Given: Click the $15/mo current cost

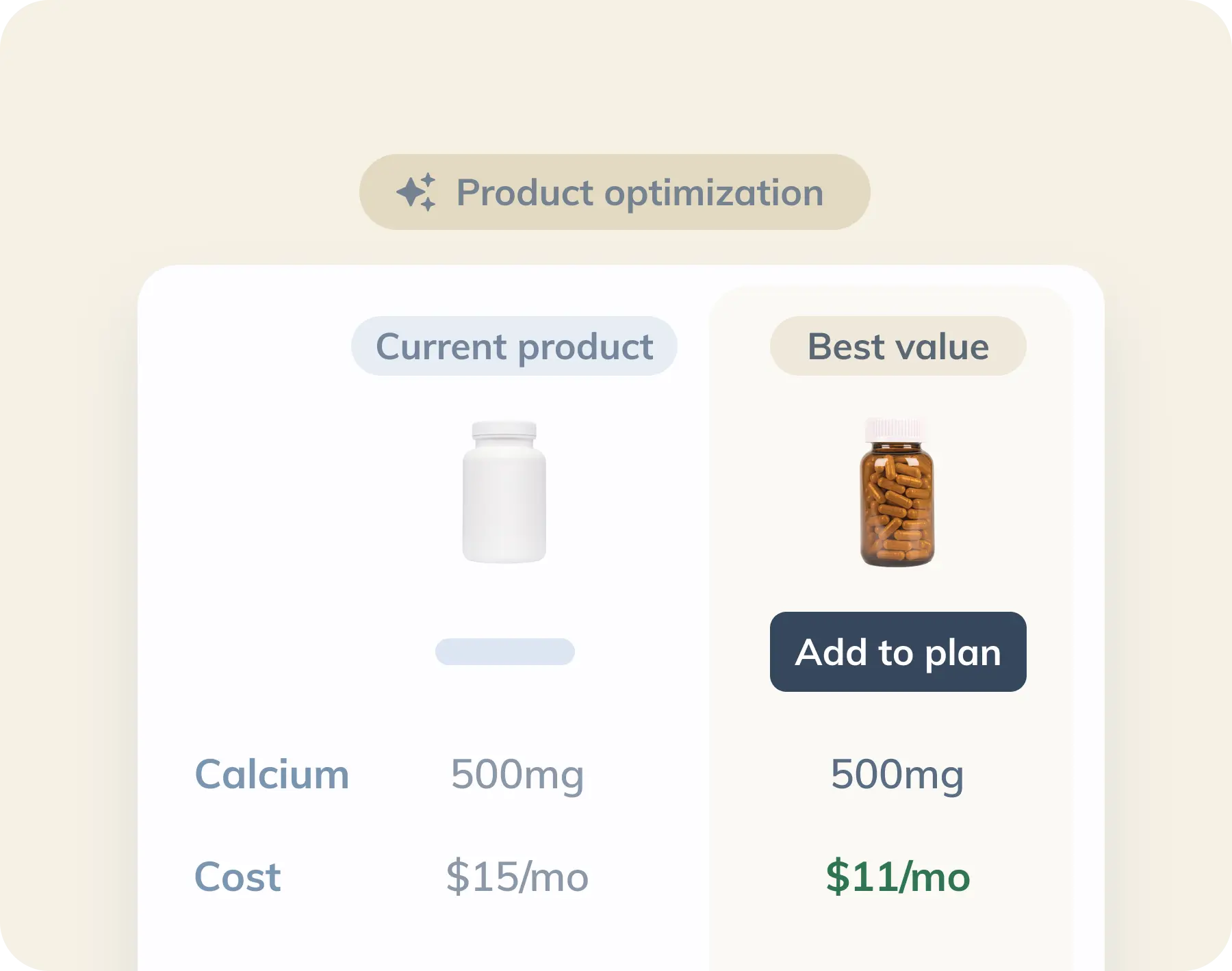Looking at the screenshot, I should pos(517,877).
